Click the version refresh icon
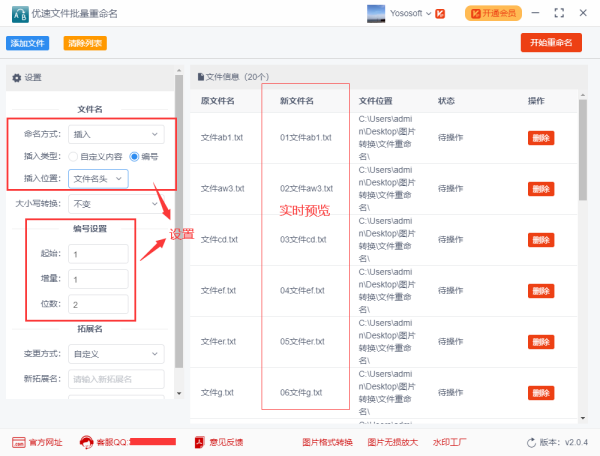 pos(531,442)
